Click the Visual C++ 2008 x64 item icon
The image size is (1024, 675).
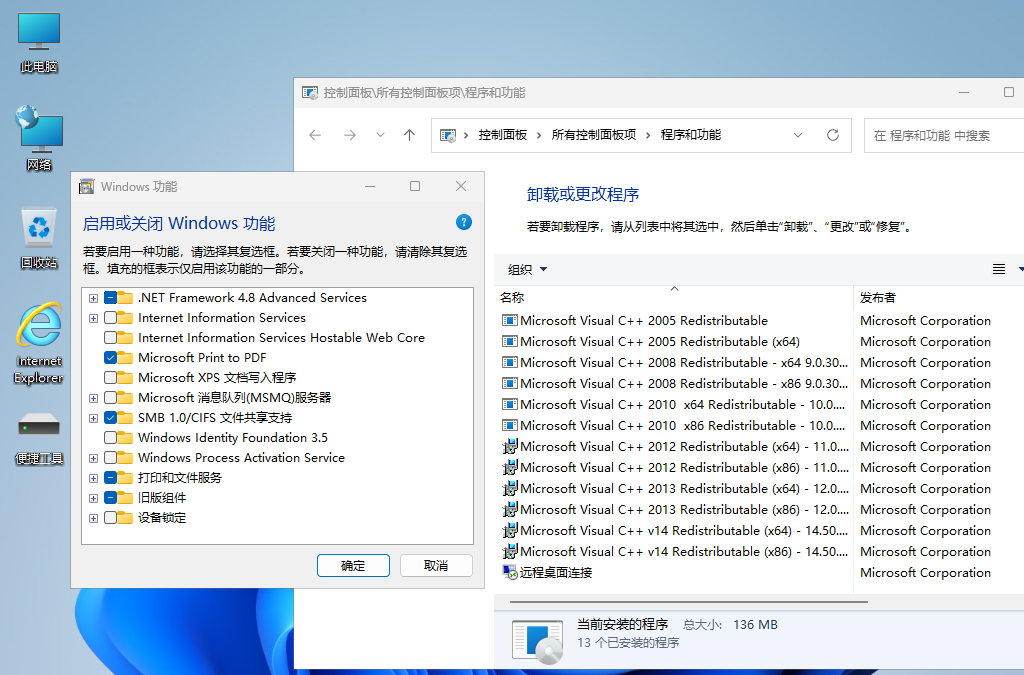tap(509, 362)
